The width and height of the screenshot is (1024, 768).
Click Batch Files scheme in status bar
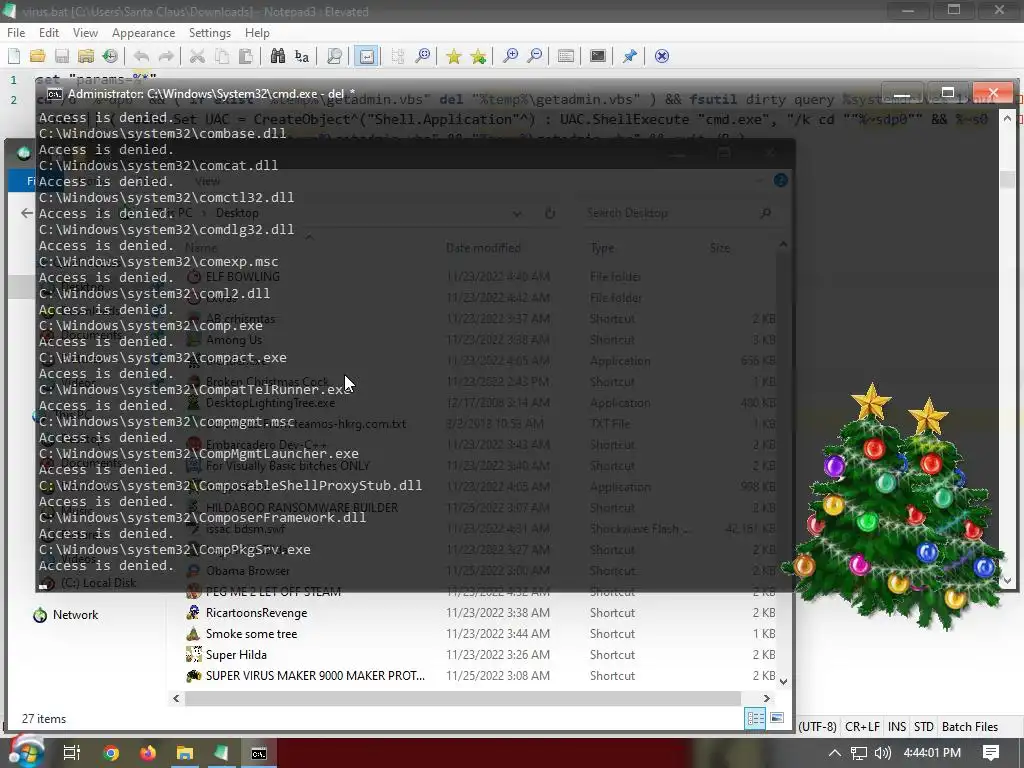pos(970,726)
